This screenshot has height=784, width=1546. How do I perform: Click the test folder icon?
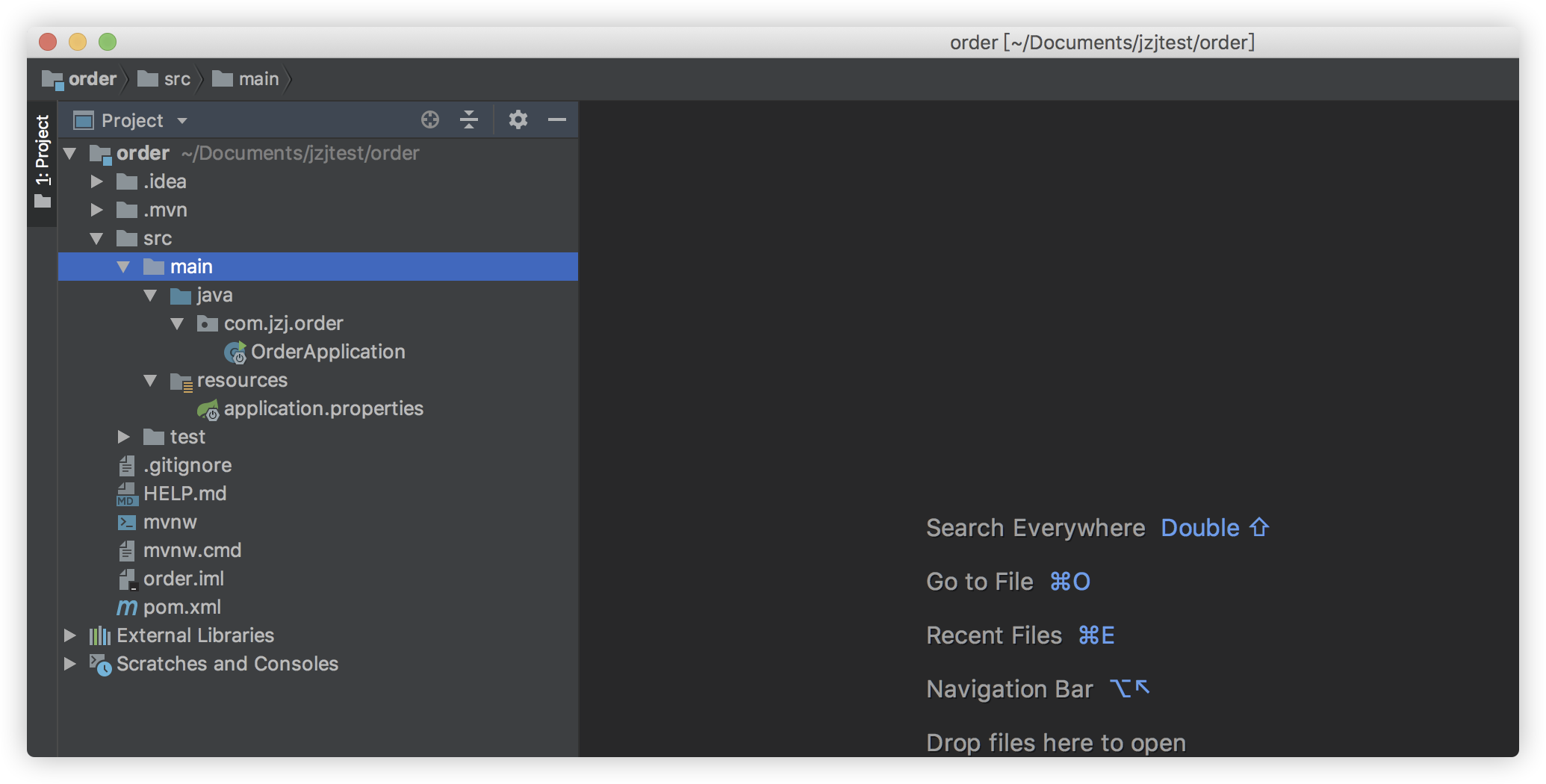pos(154,437)
